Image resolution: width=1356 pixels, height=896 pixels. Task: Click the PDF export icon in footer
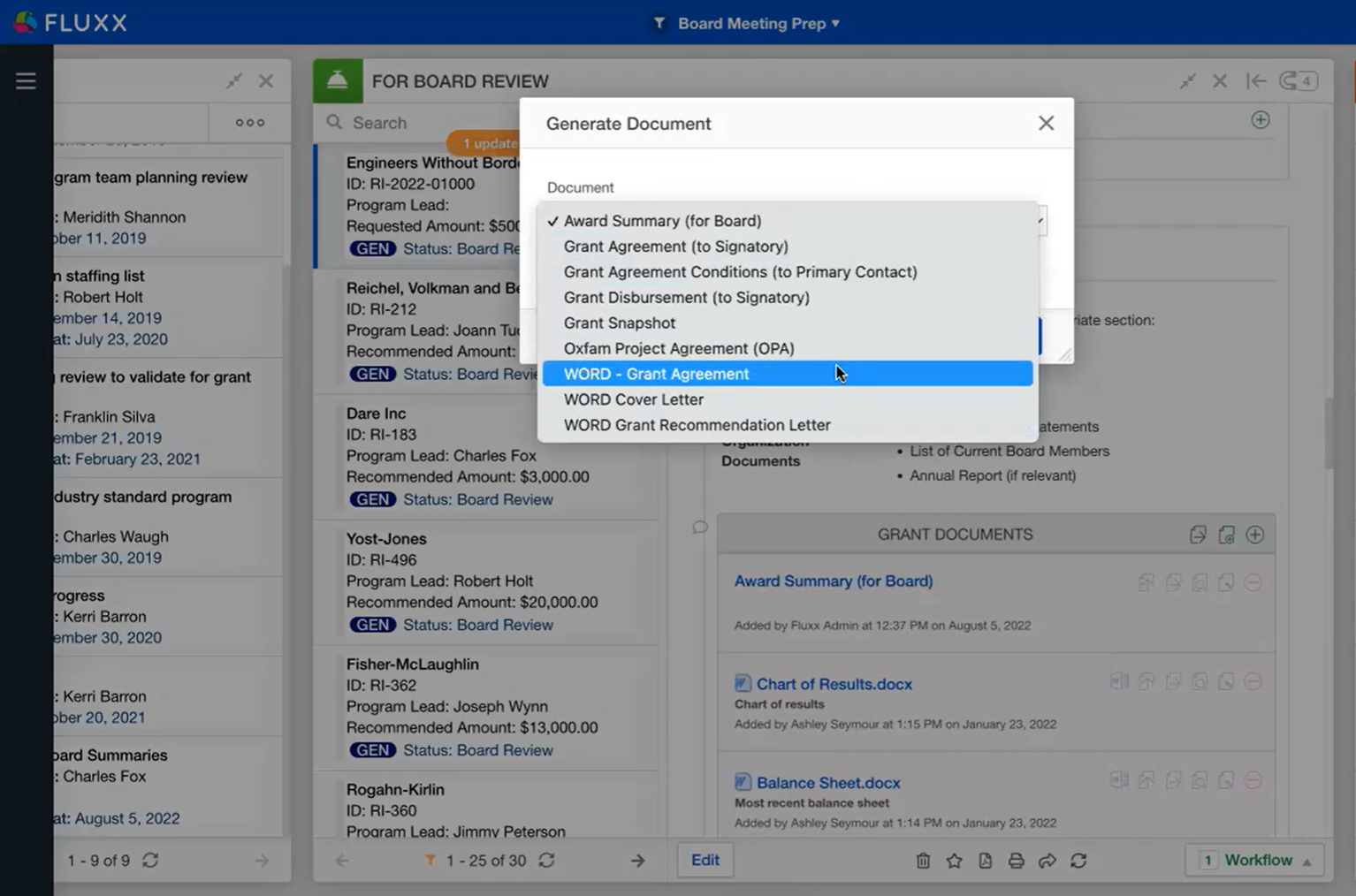tap(985, 861)
